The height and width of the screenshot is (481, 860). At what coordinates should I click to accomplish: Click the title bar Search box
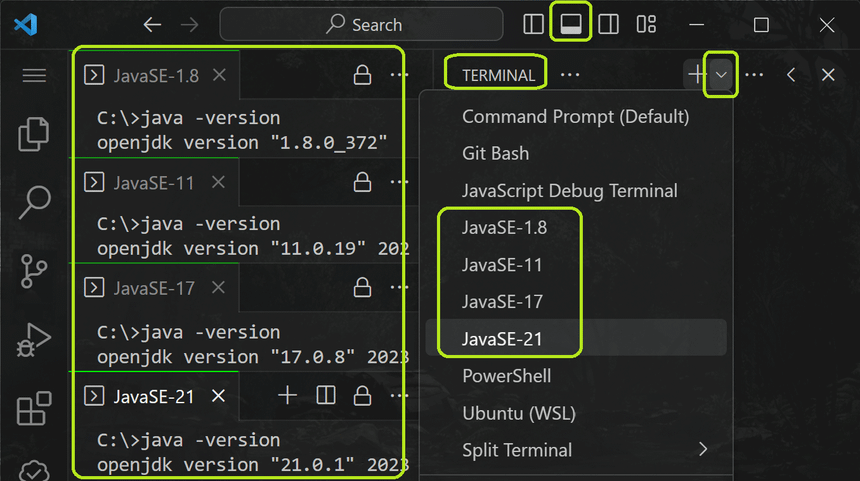point(361,25)
